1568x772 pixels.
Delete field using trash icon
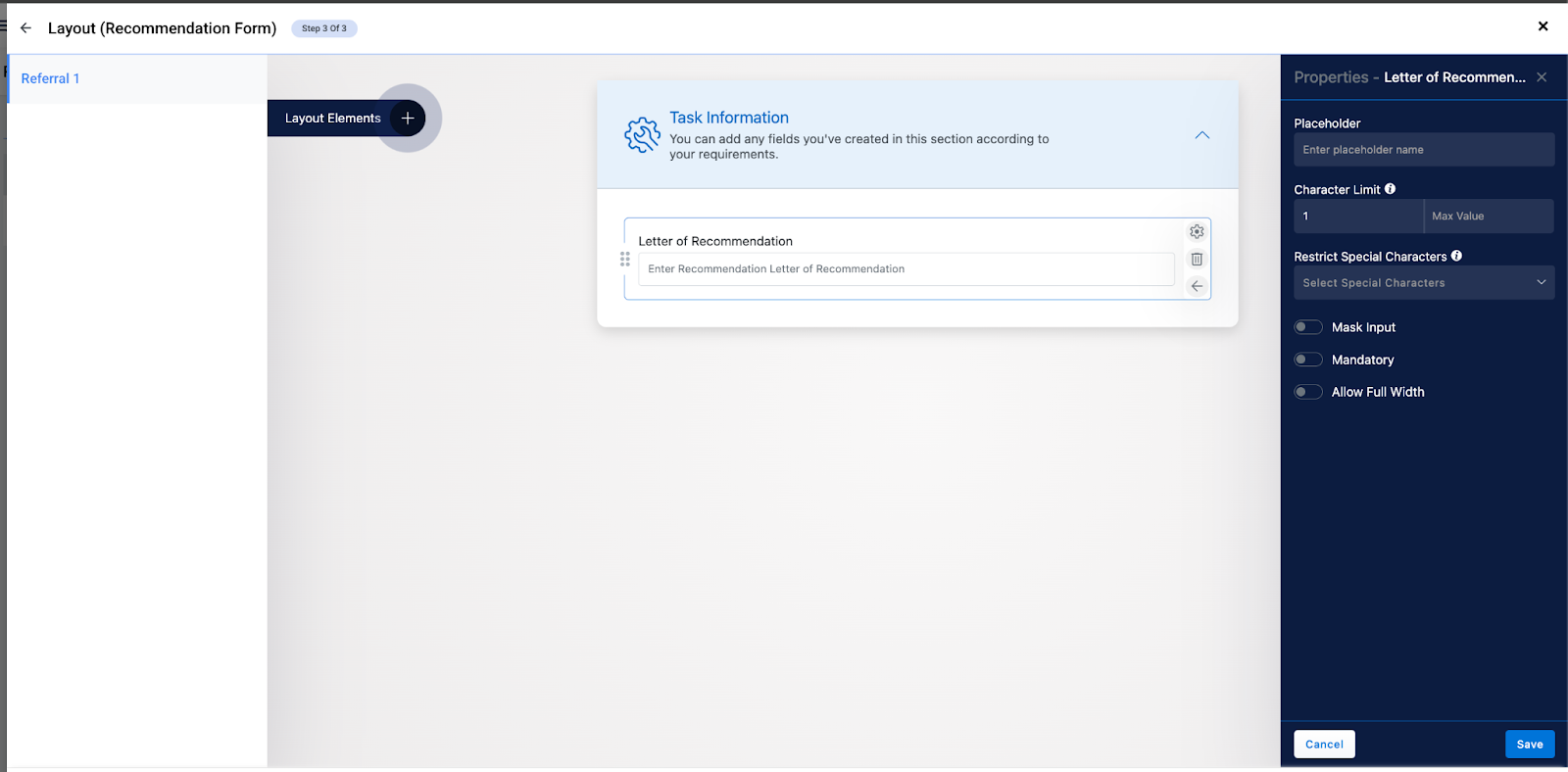tap(1197, 260)
